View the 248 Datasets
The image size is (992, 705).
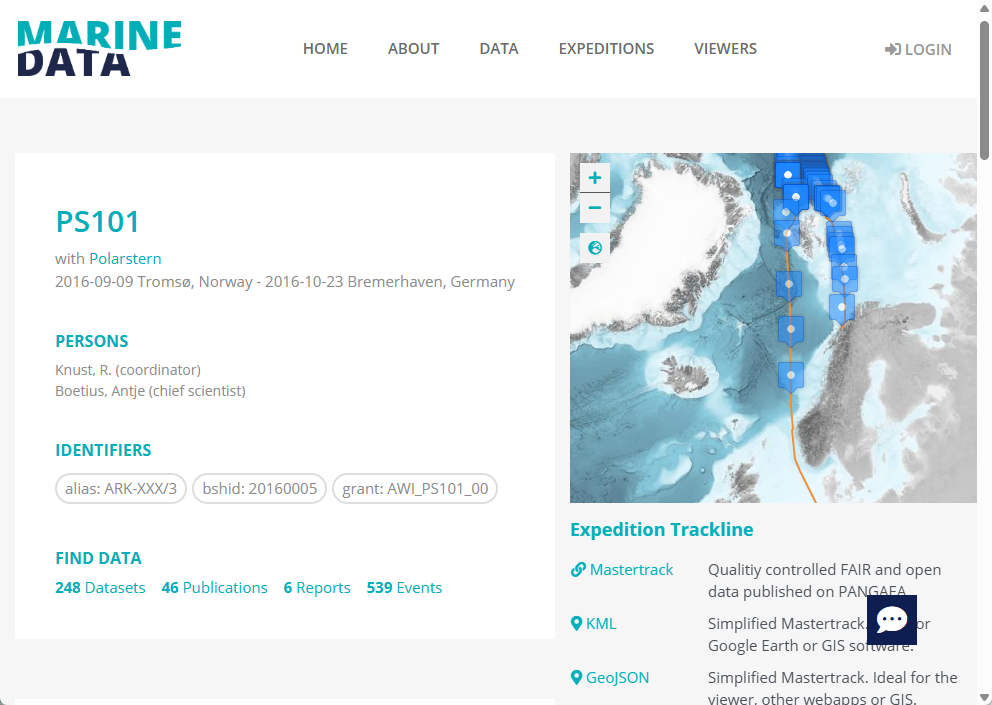point(100,588)
